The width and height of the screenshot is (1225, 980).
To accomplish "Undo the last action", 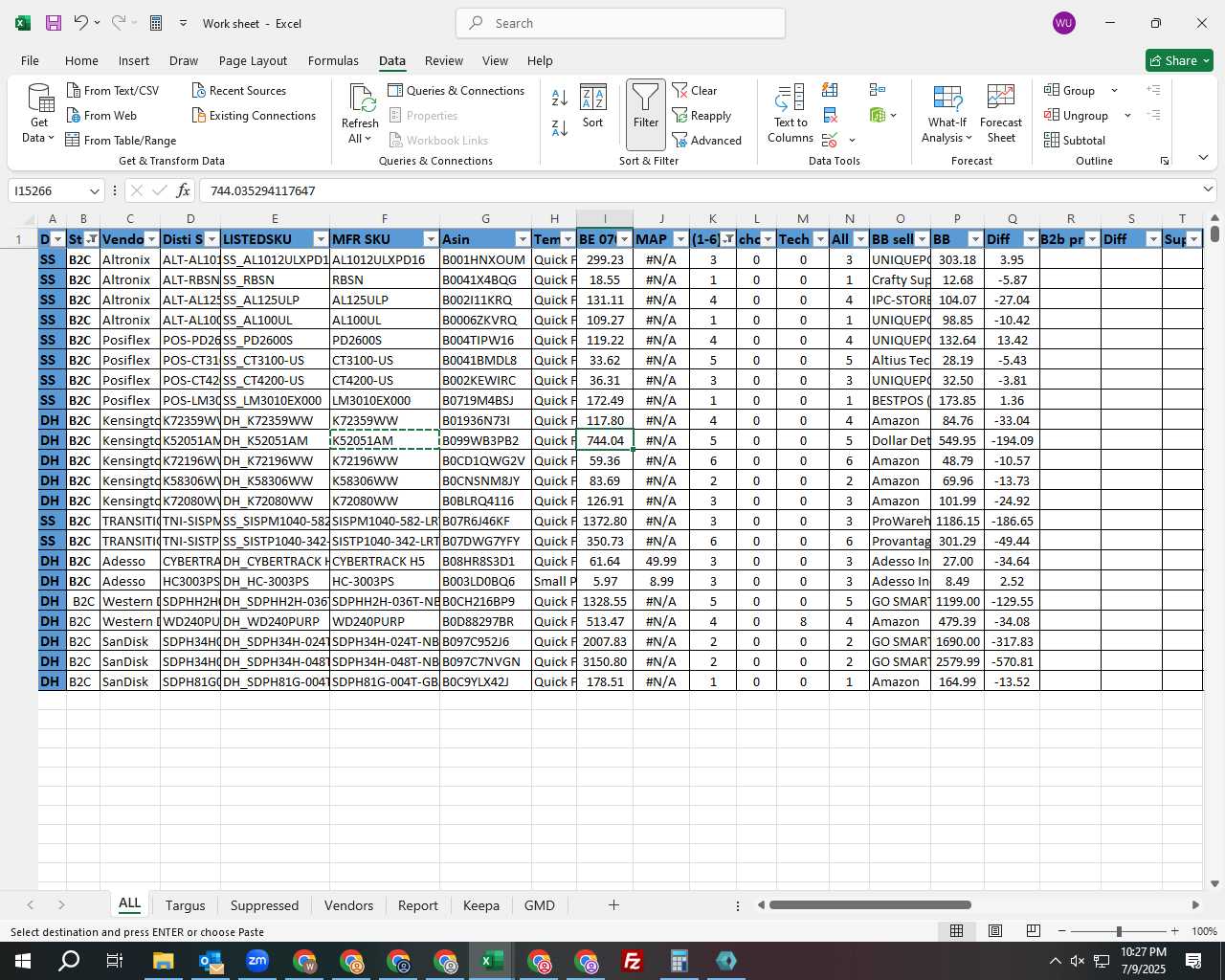I will 81,23.
